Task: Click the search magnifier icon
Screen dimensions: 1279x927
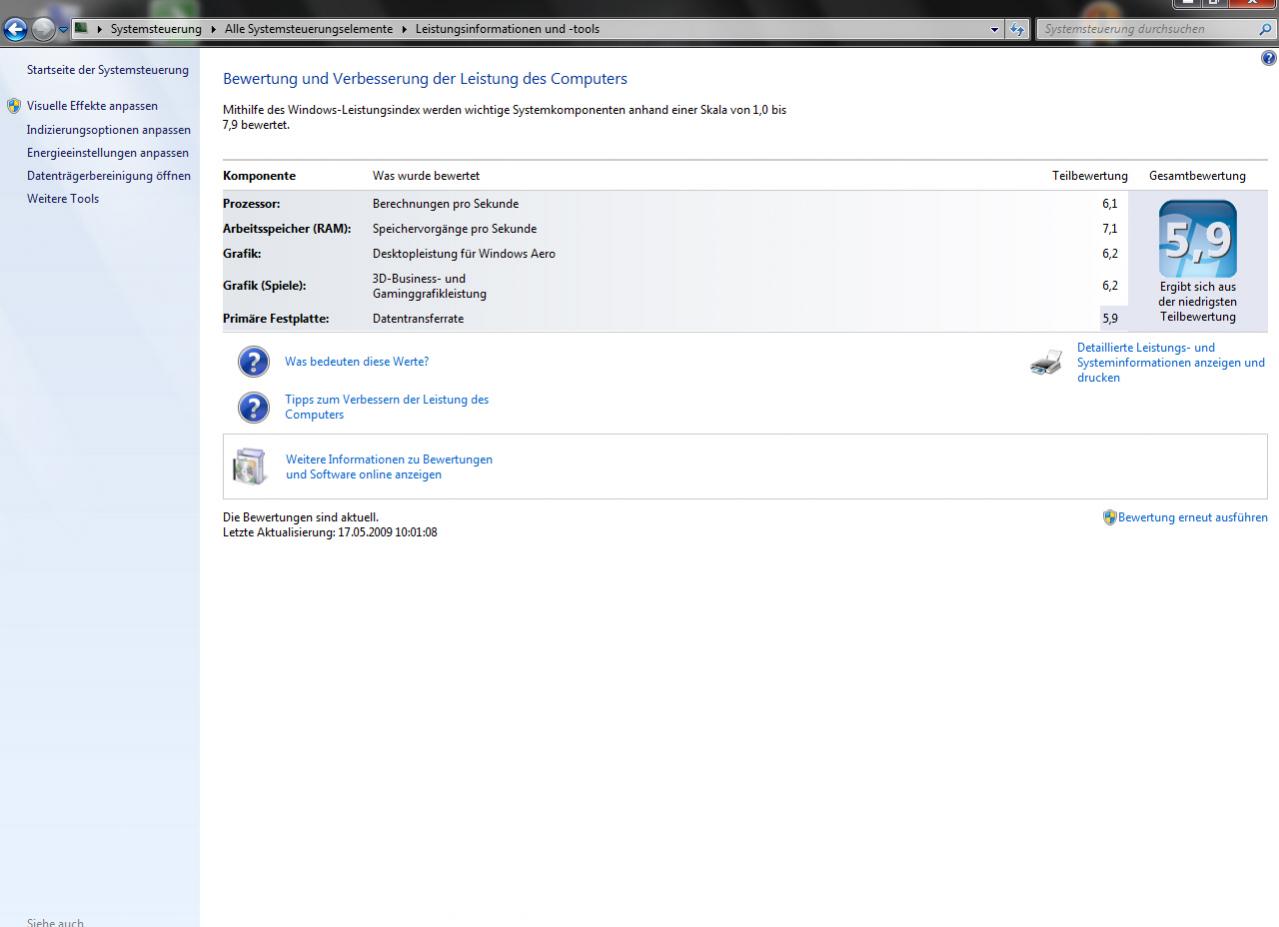Action: tap(1266, 29)
